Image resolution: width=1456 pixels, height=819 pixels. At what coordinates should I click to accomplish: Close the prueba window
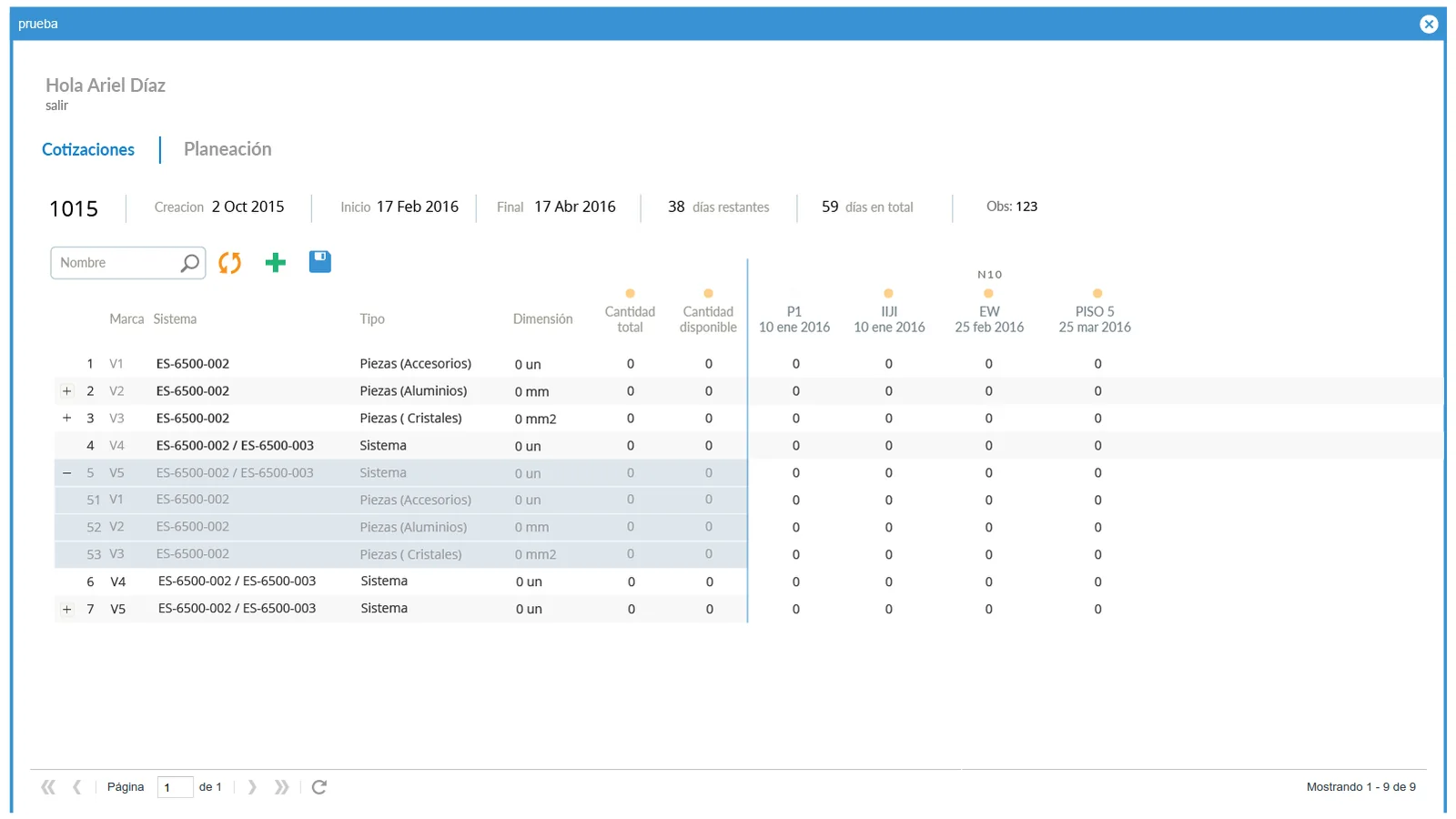pos(1429,25)
